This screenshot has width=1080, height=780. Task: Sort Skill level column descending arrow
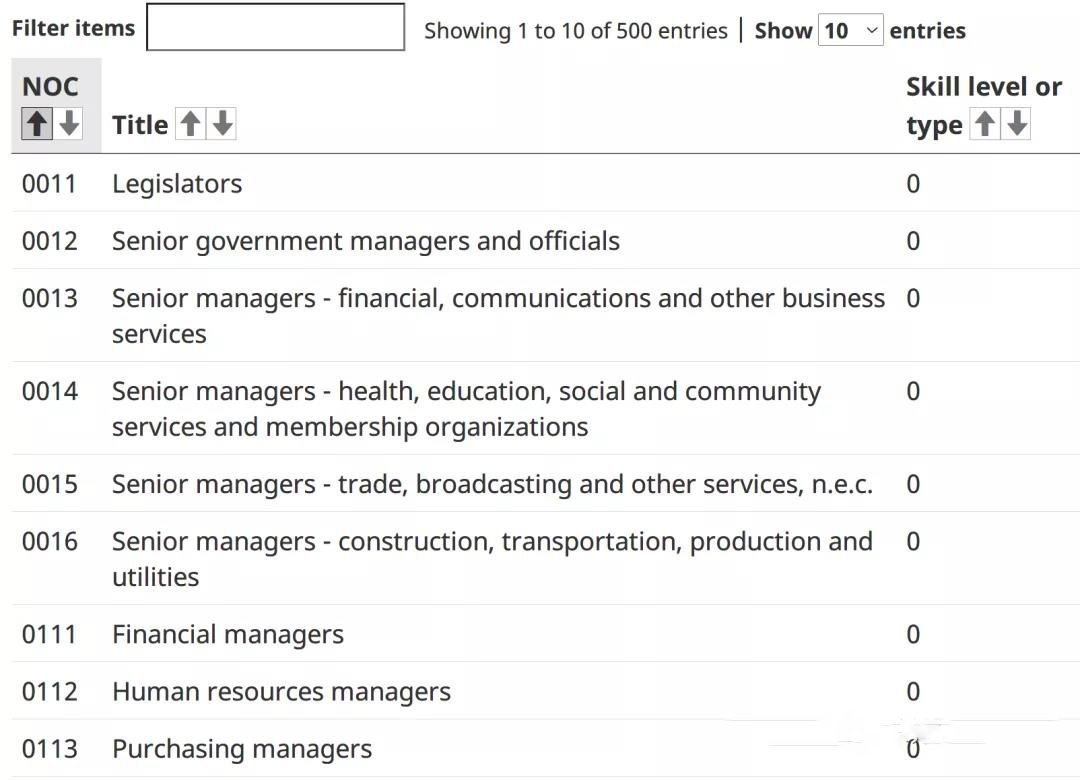[x=1016, y=124]
